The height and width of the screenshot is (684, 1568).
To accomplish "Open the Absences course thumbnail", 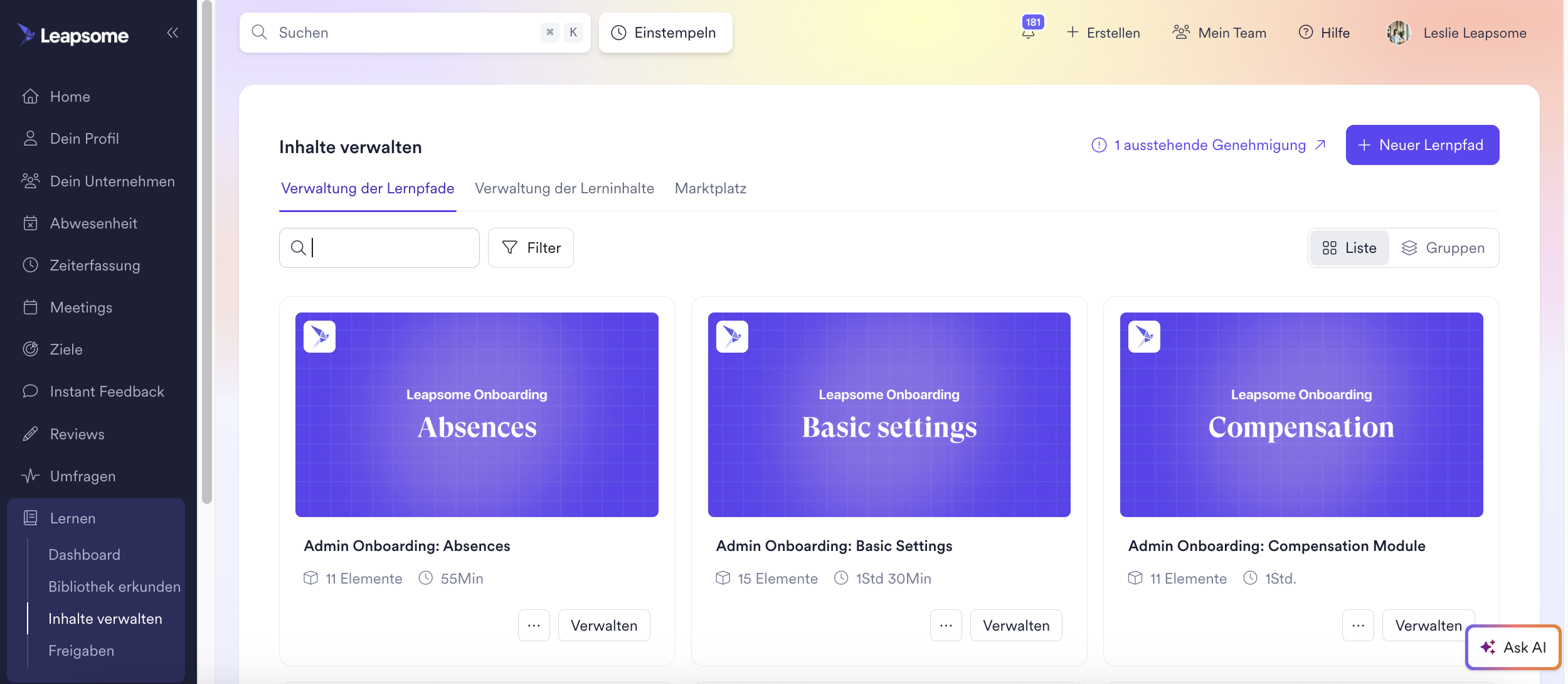I will pyautogui.click(x=477, y=415).
